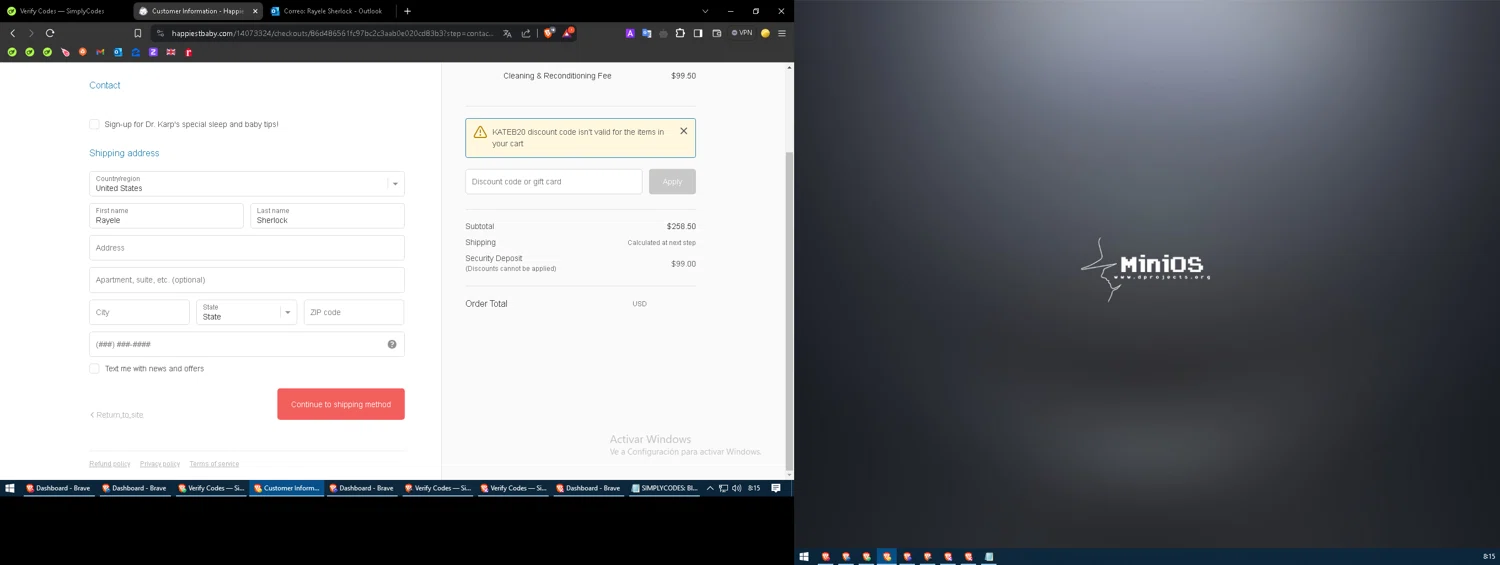Tick the Dr. Karp's sleep tips sign-up checkbox
This screenshot has height=565, width=1500.
(x=94, y=124)
